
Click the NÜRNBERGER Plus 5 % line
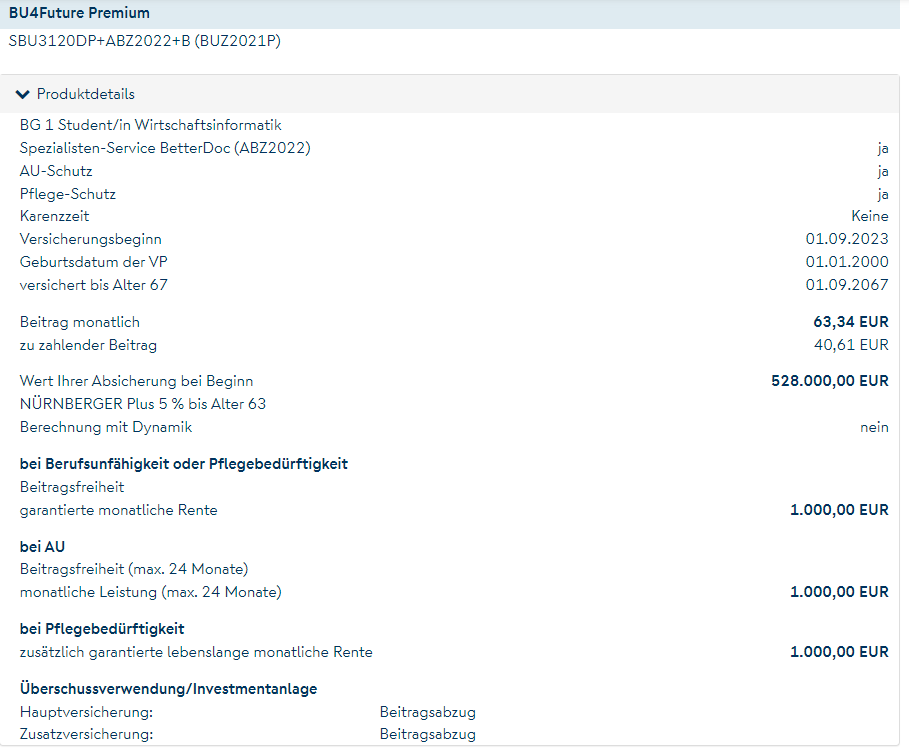[x=142, y=404]
